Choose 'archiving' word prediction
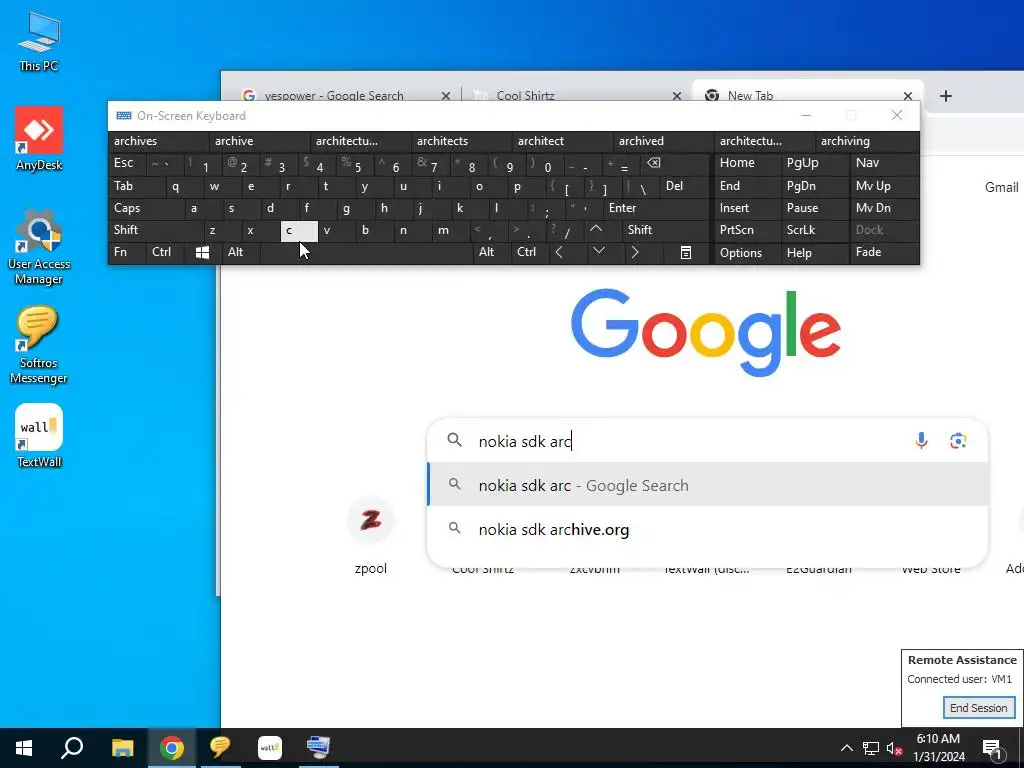 pyautogui.click(x=867, y=141)
